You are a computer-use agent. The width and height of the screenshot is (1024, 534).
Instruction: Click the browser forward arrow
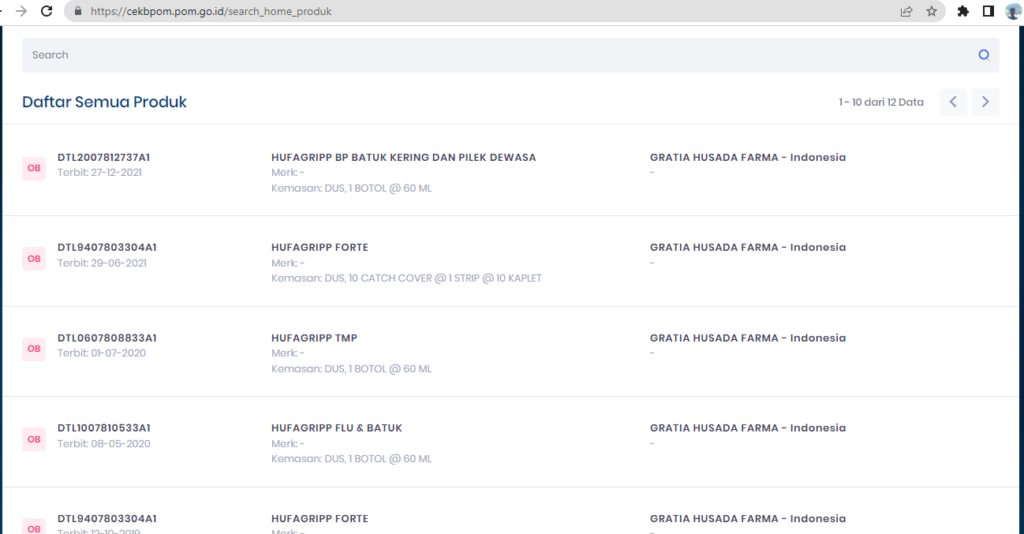pos(22,11)
